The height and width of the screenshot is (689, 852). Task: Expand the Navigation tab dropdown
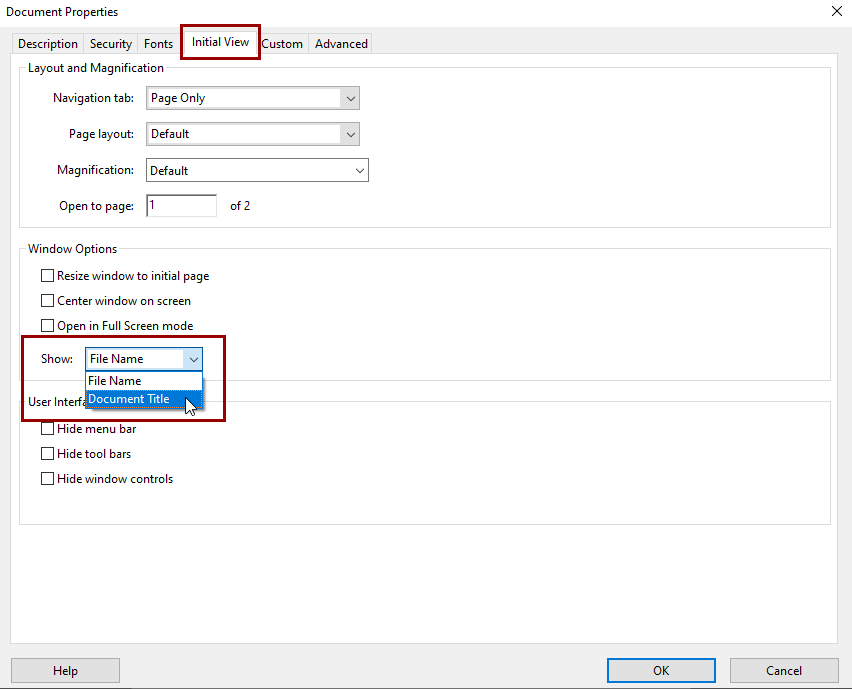pos(253,98)
